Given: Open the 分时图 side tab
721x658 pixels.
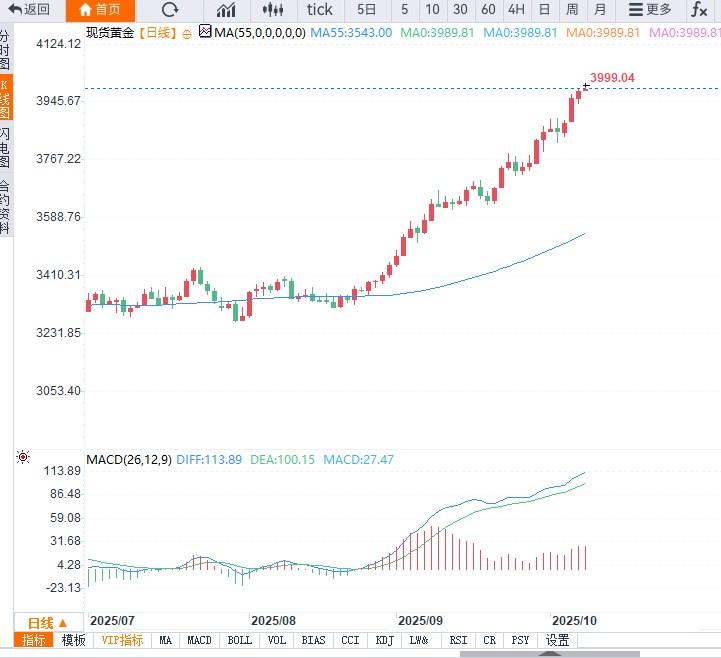Looking at the screenshot, I should click(6, 49).
